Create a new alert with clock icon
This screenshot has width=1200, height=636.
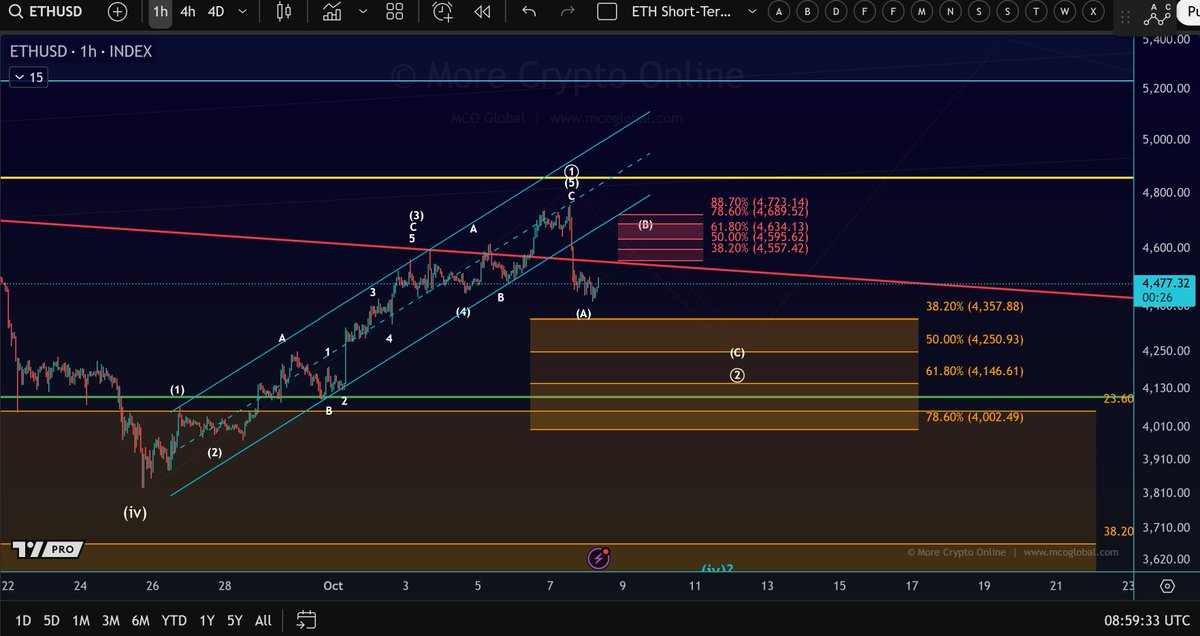[x=442, y=12]
